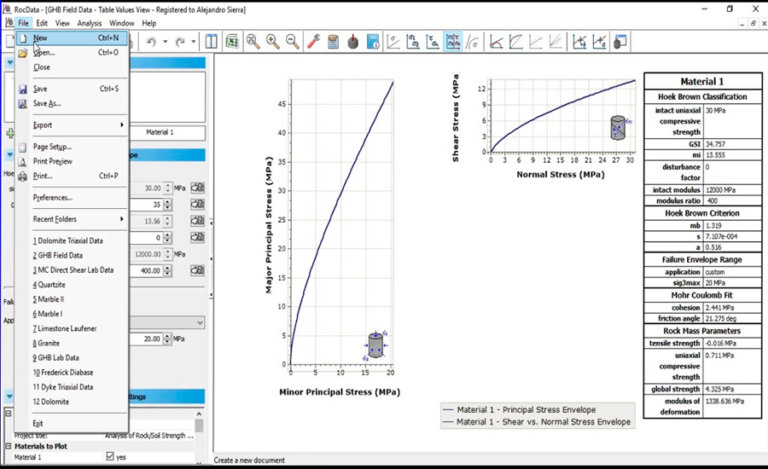Choose New from the File menu
Screen dimensions: 768x469
click(72, 38)
